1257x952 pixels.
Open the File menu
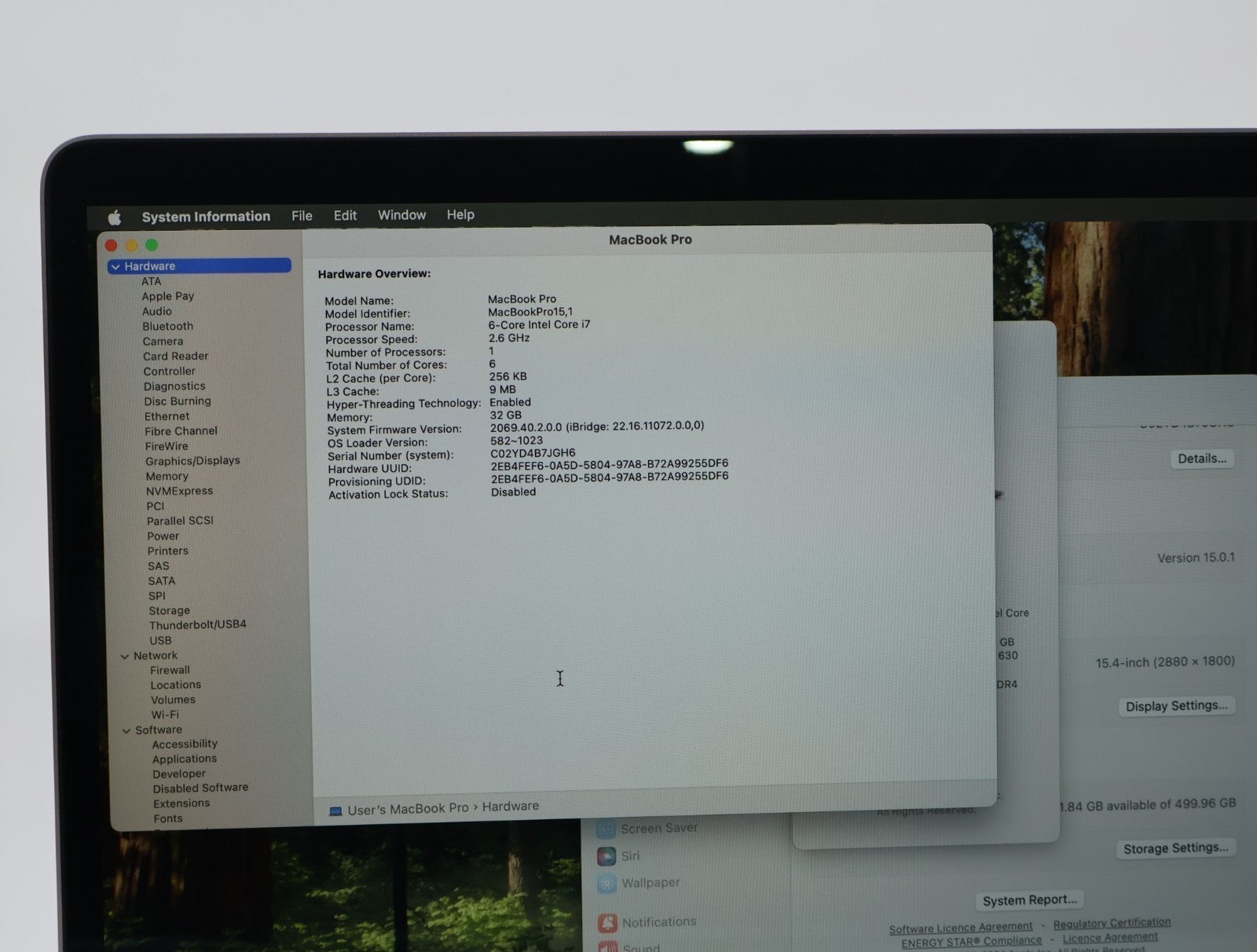[x=302, y=216]
